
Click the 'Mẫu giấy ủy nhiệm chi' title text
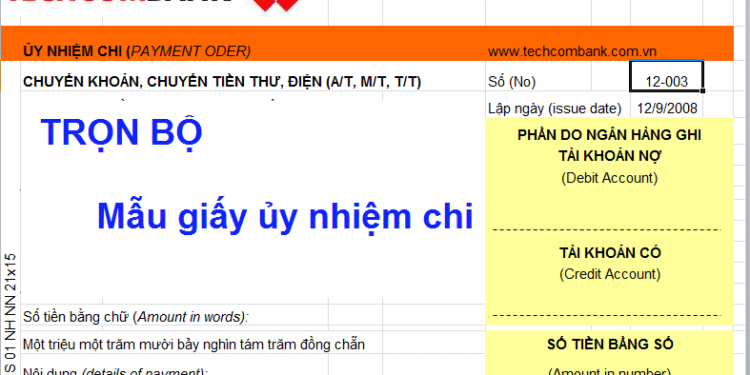point(285,216)
